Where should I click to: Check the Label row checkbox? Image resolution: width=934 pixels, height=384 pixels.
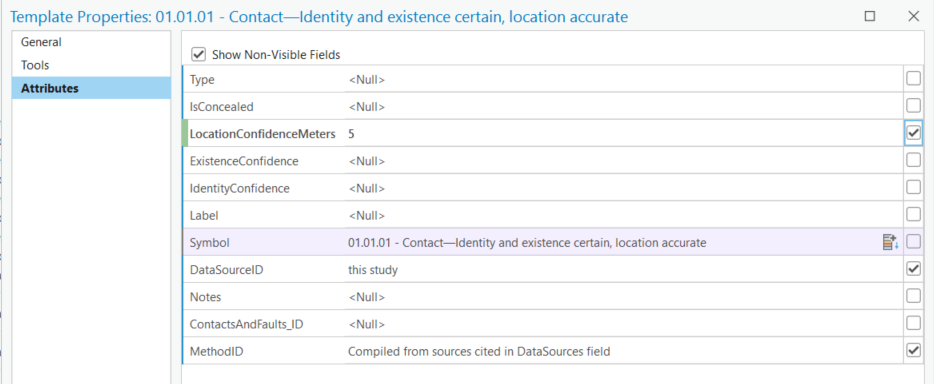click(x=913, y=215)
